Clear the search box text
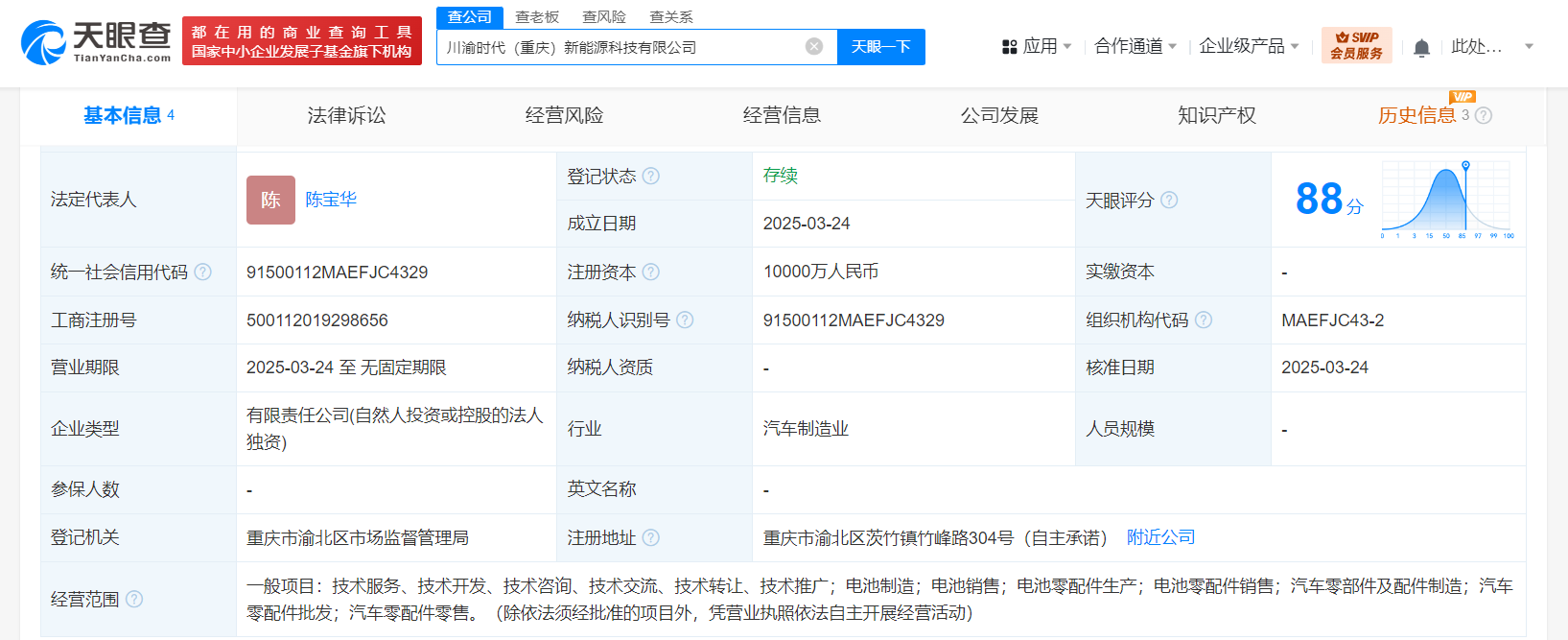The height and width of the screenshot is (640, 1568). (814, 47)
